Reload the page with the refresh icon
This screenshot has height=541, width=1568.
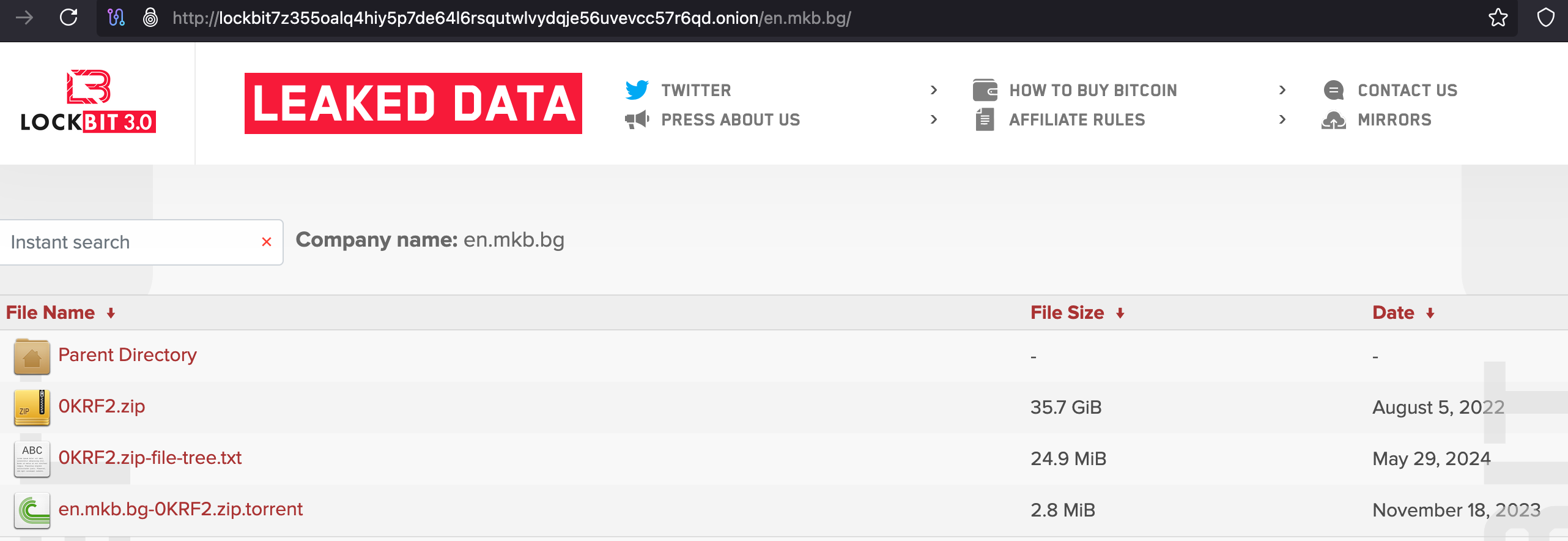[x=68, y=17]
